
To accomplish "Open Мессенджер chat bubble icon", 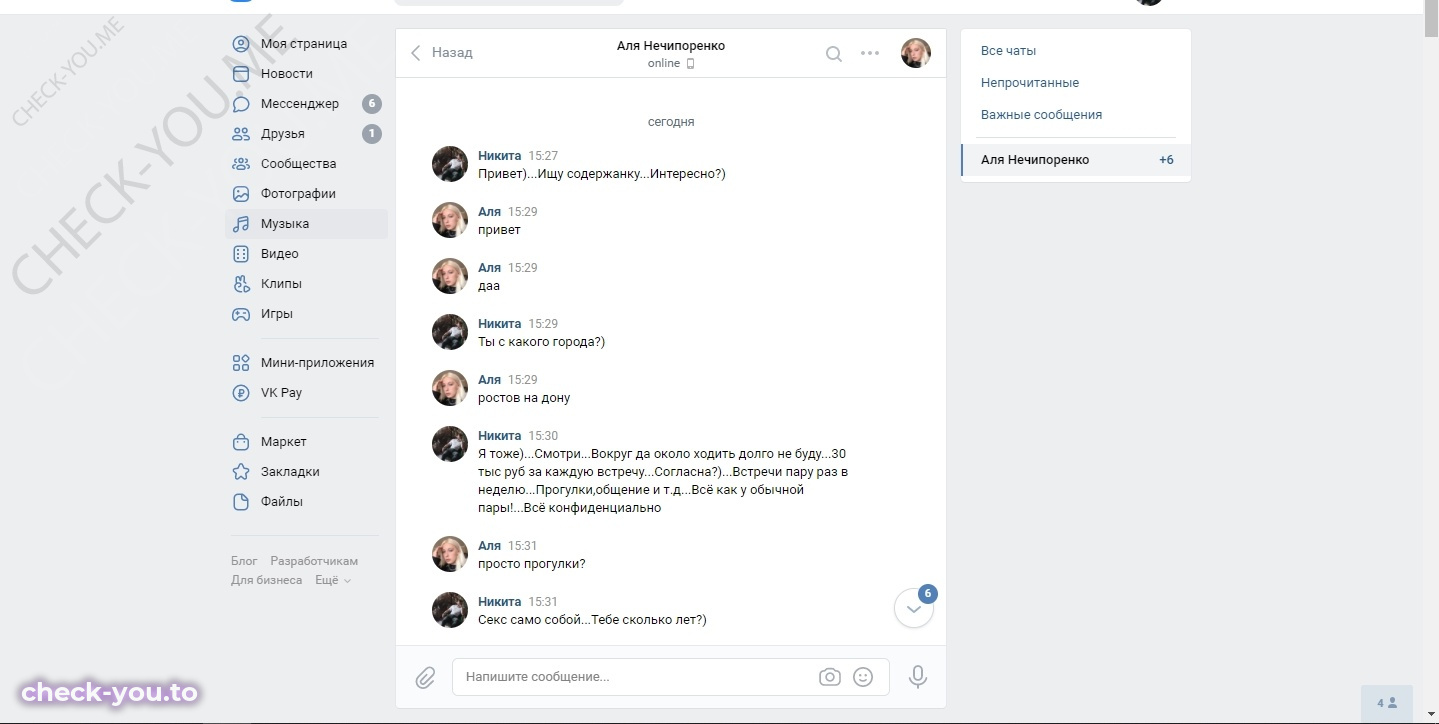I will click(x=241, y=104).
